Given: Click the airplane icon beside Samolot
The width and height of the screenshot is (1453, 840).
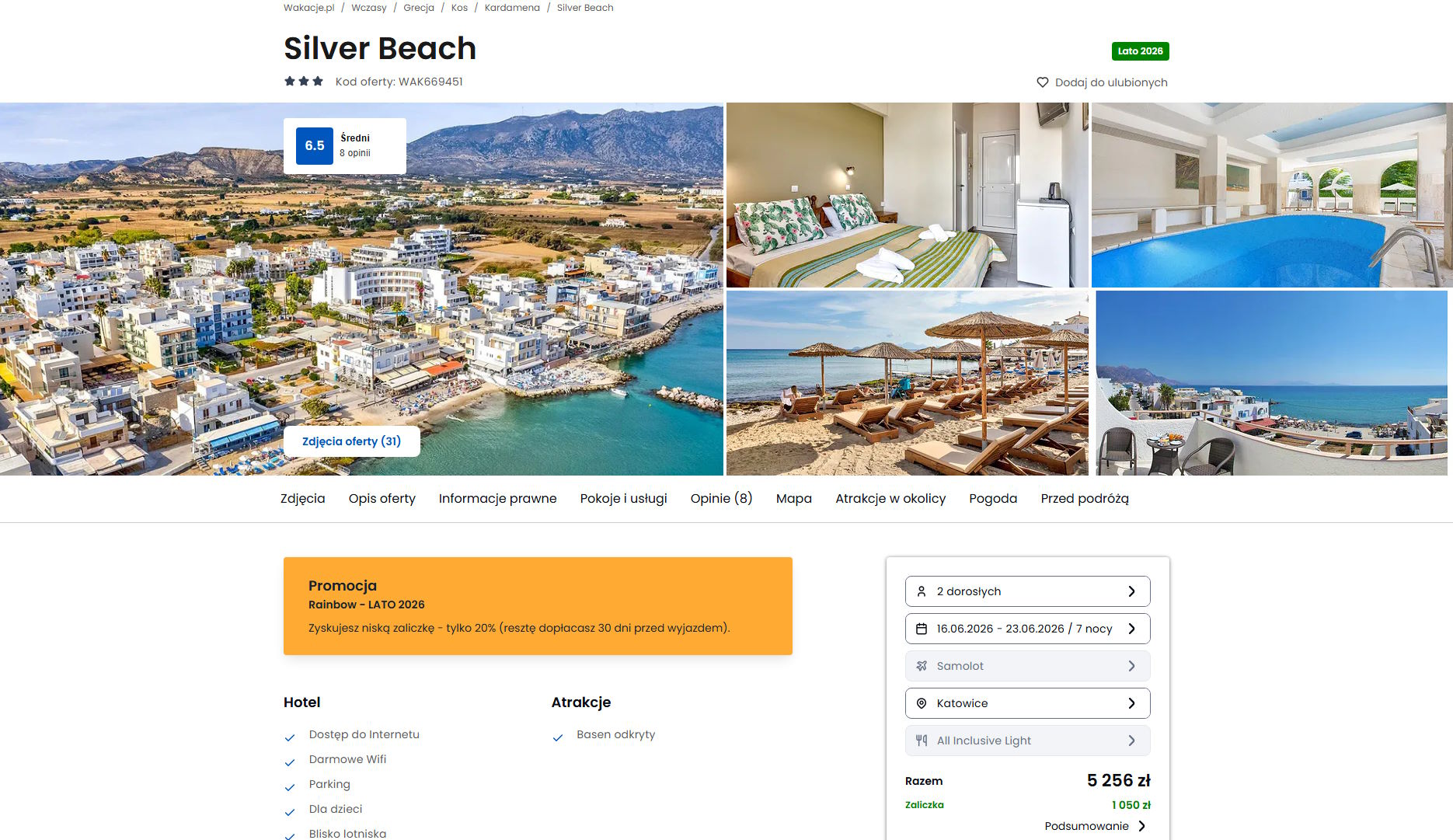Looking at the screenshot, I should pyautogui.click(x=922, y=666).
